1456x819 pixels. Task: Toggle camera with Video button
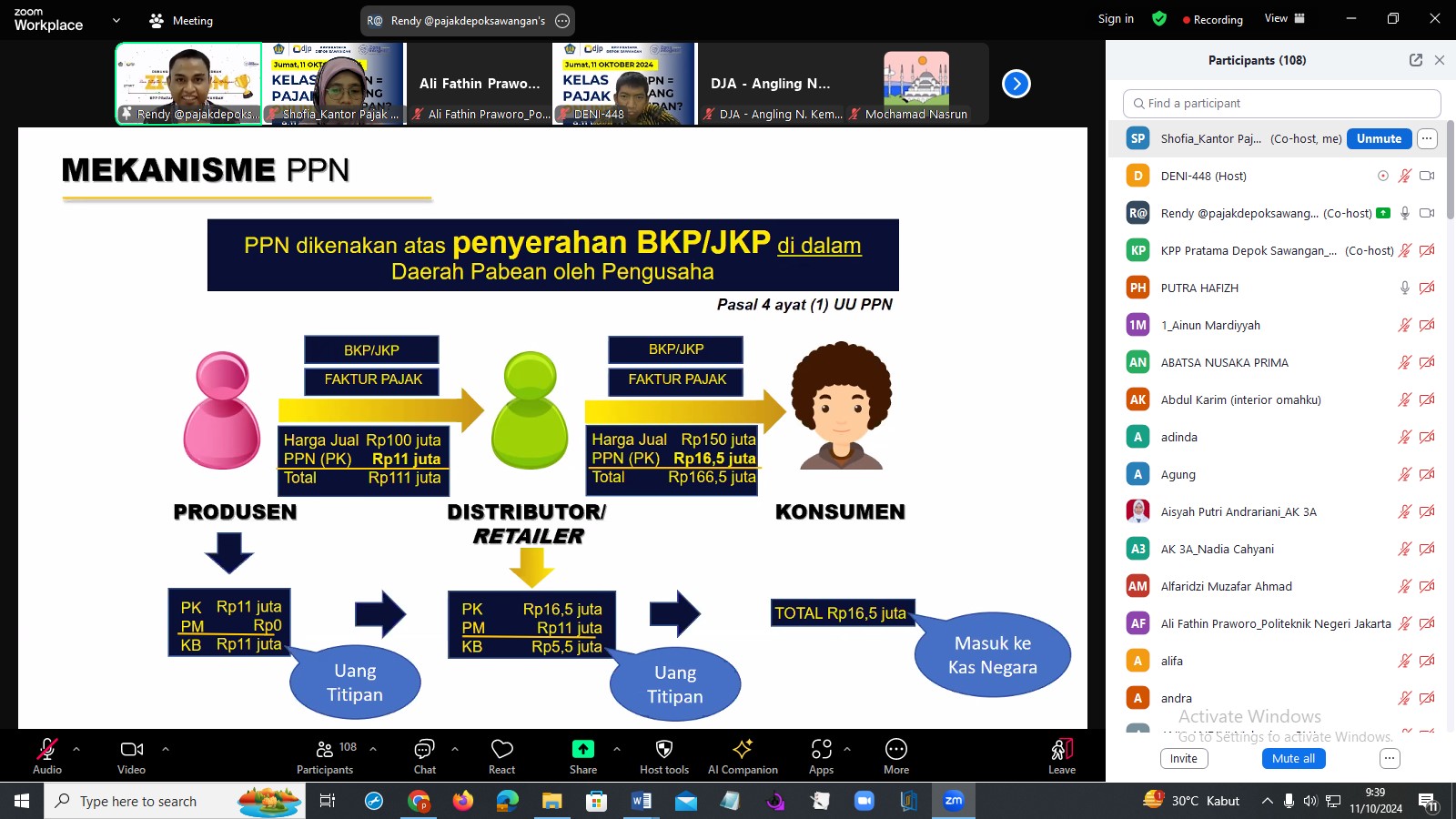(x=131, y=750)
